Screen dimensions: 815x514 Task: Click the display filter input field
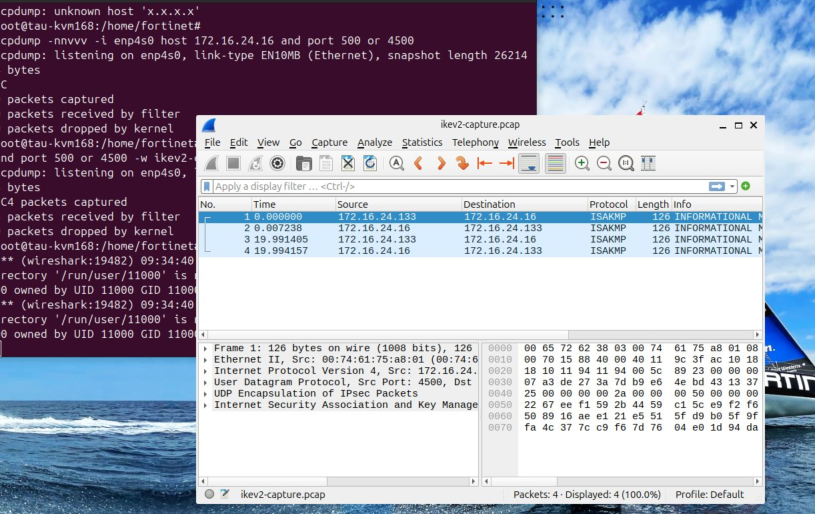pyautogui.click(x=460, y=186)
